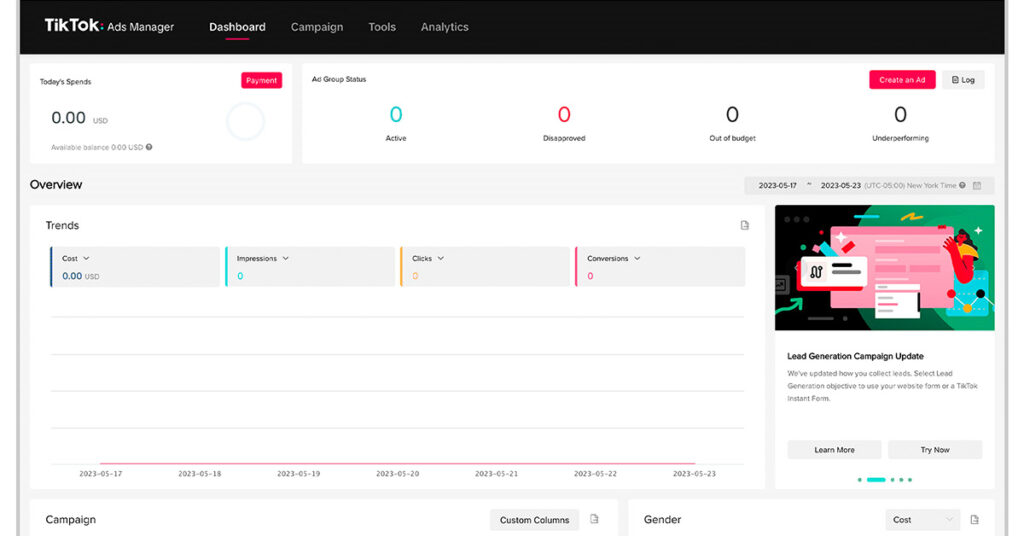
Task: Expand the Cost metric dropdown
Action: coord(86,259)
